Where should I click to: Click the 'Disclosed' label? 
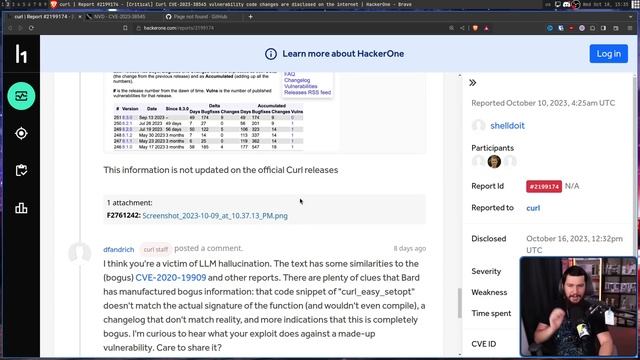tap(489, 239)
